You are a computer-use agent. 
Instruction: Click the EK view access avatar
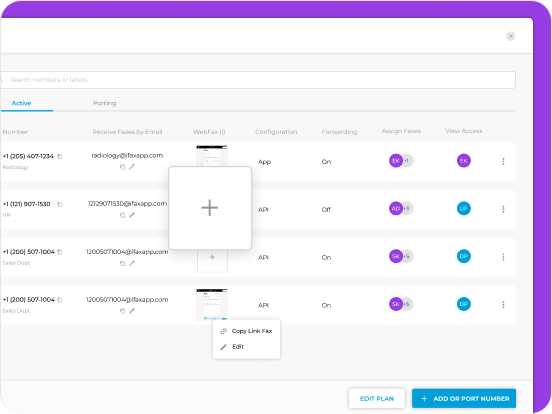[464, 161]
